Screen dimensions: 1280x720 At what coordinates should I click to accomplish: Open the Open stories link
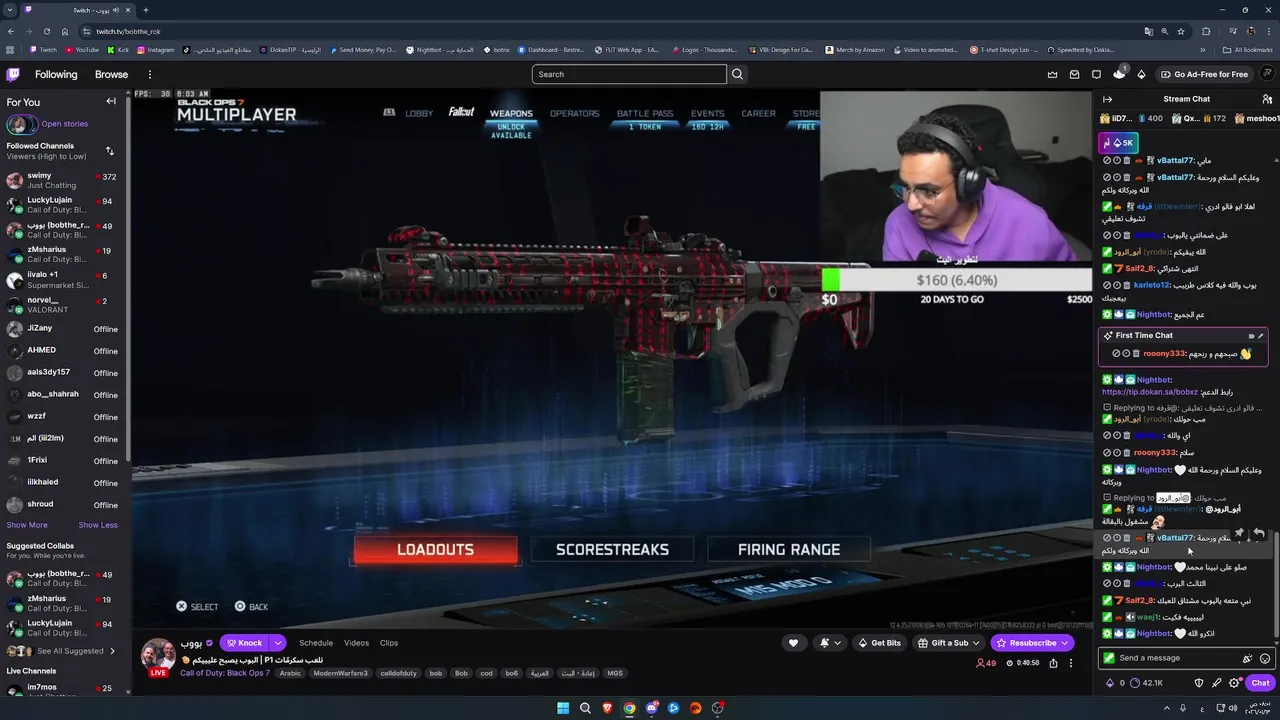[65, 124]
